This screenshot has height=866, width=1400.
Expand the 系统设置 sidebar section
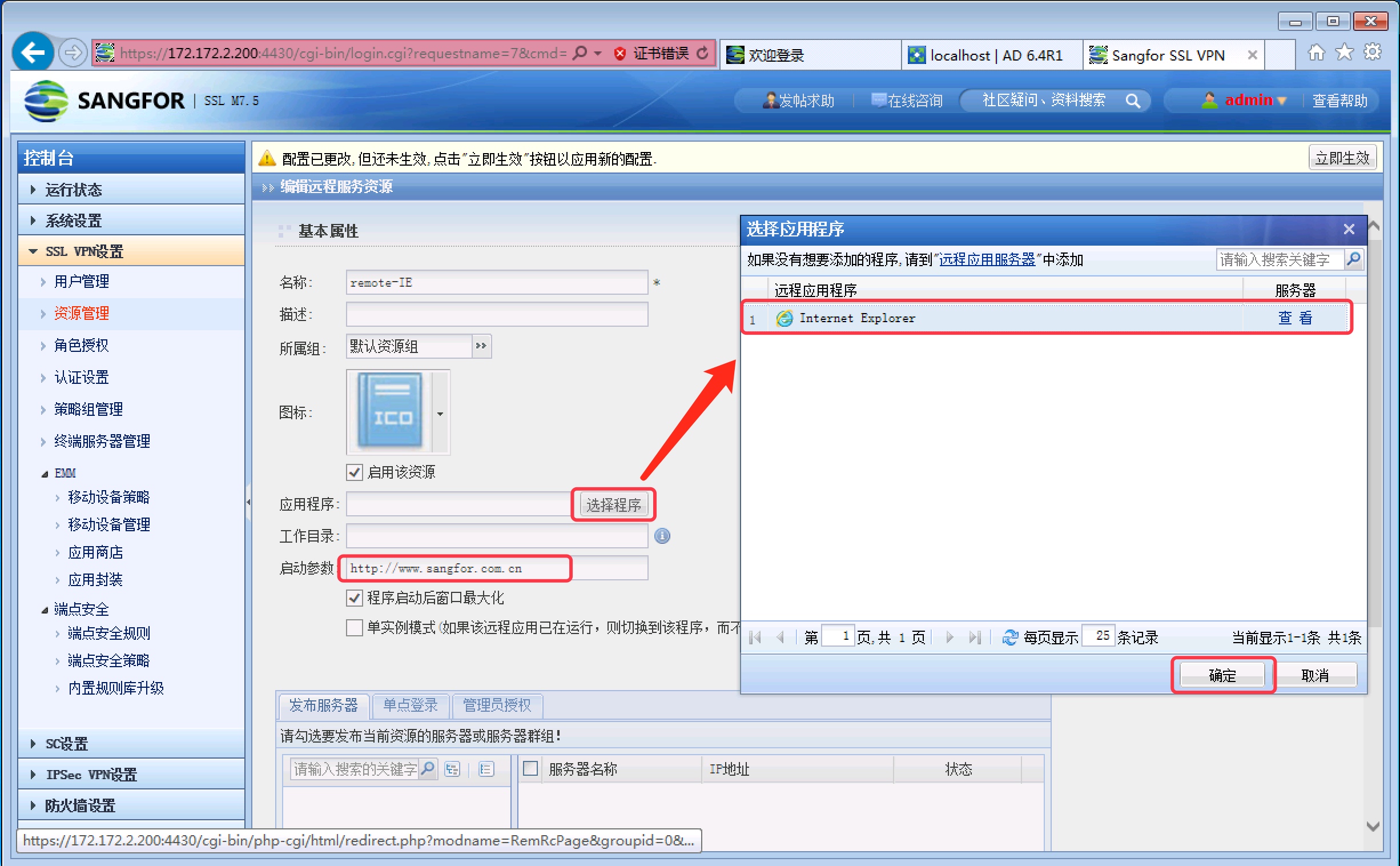[x=73, y=220]
